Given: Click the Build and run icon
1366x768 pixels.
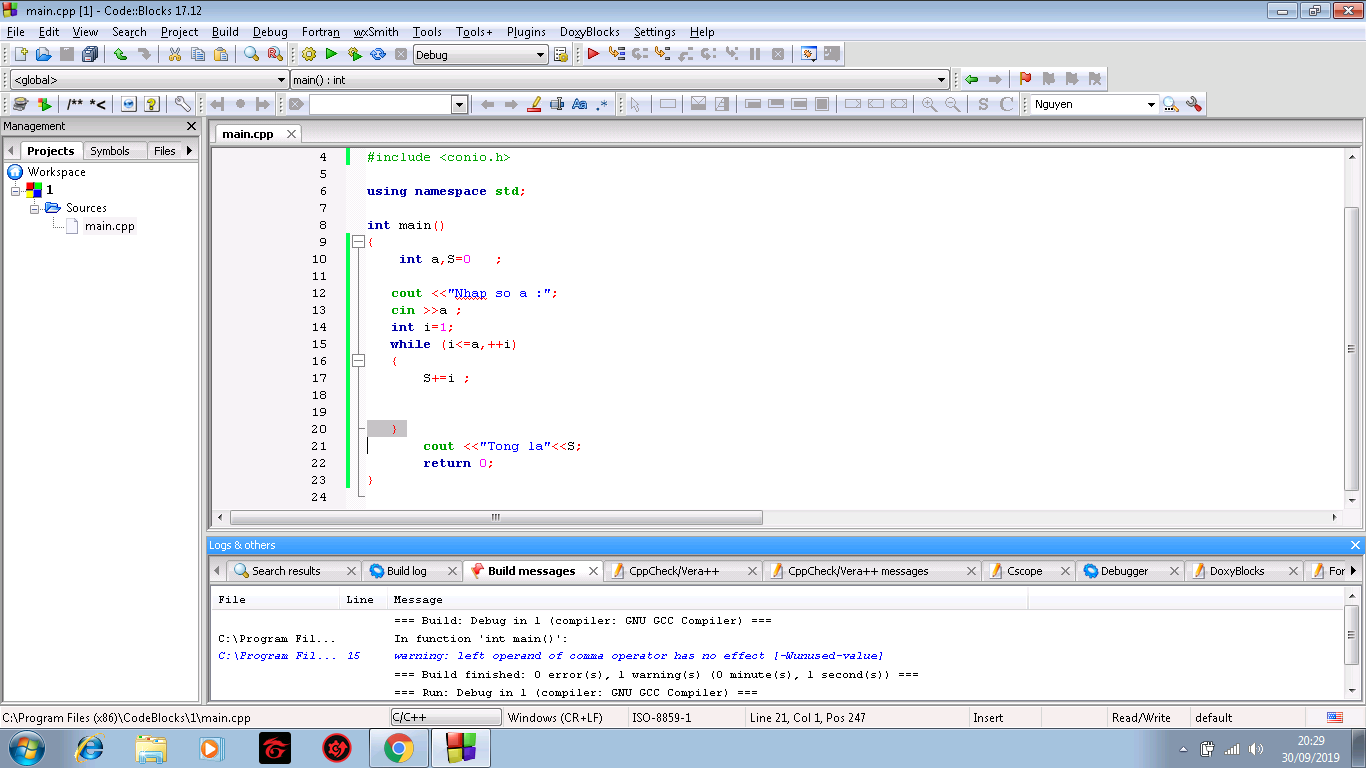Looking at the screenshot, I should coord(354,54).
